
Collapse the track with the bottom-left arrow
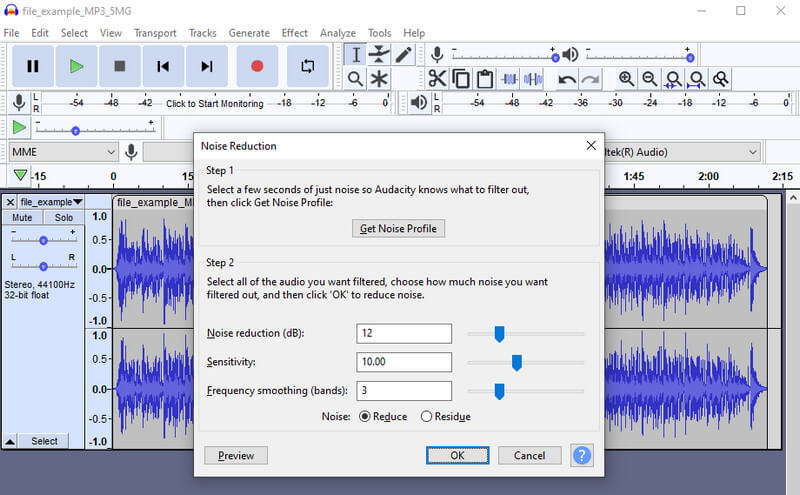click(10, 441)
